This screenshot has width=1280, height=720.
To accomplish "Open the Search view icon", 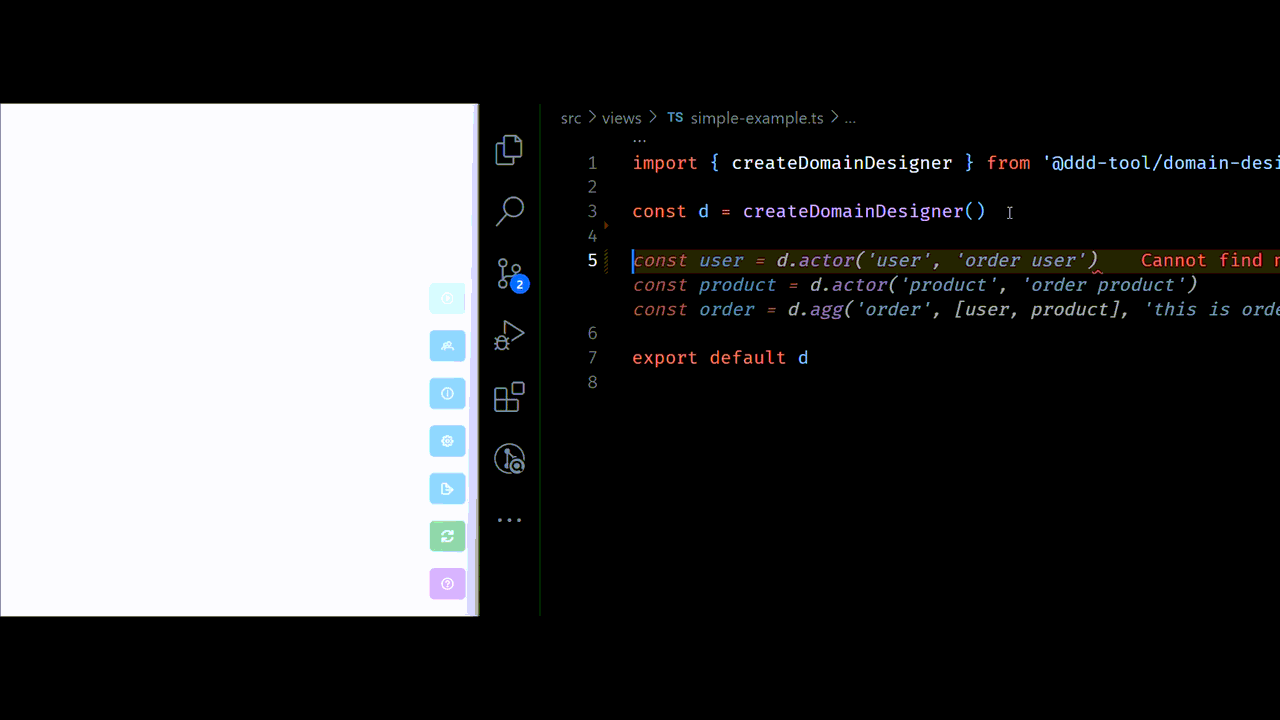I will tap(509, 211).
